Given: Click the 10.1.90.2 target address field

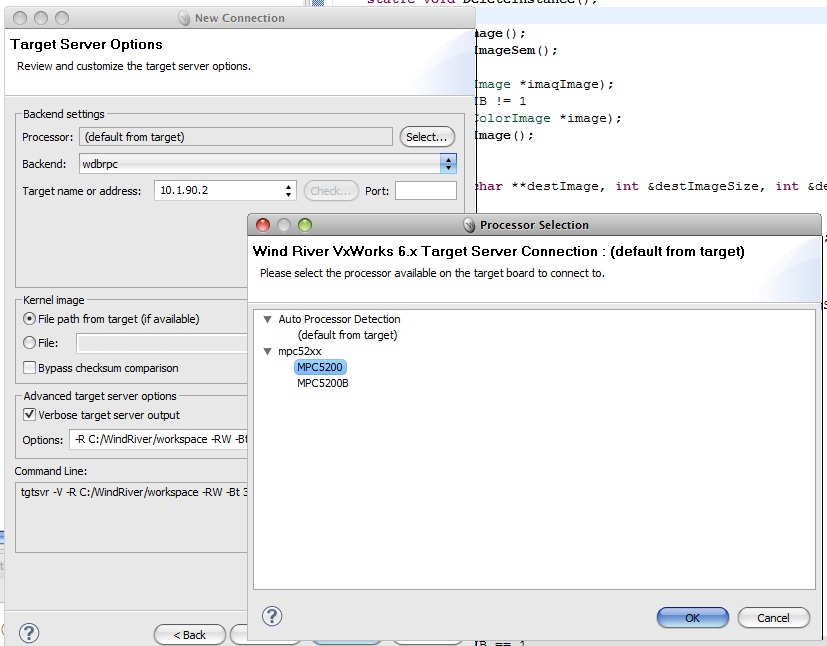Looking at the screenshot, I should (225, 190).
